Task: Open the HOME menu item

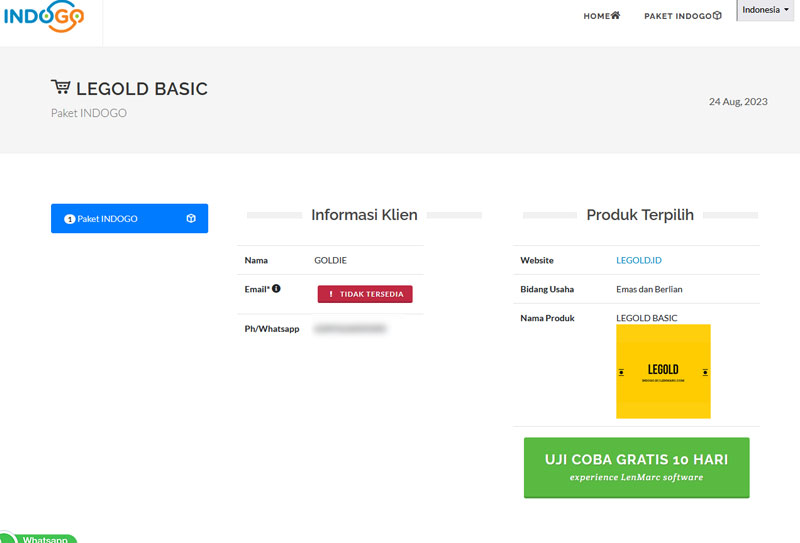Action: [602, 16]
